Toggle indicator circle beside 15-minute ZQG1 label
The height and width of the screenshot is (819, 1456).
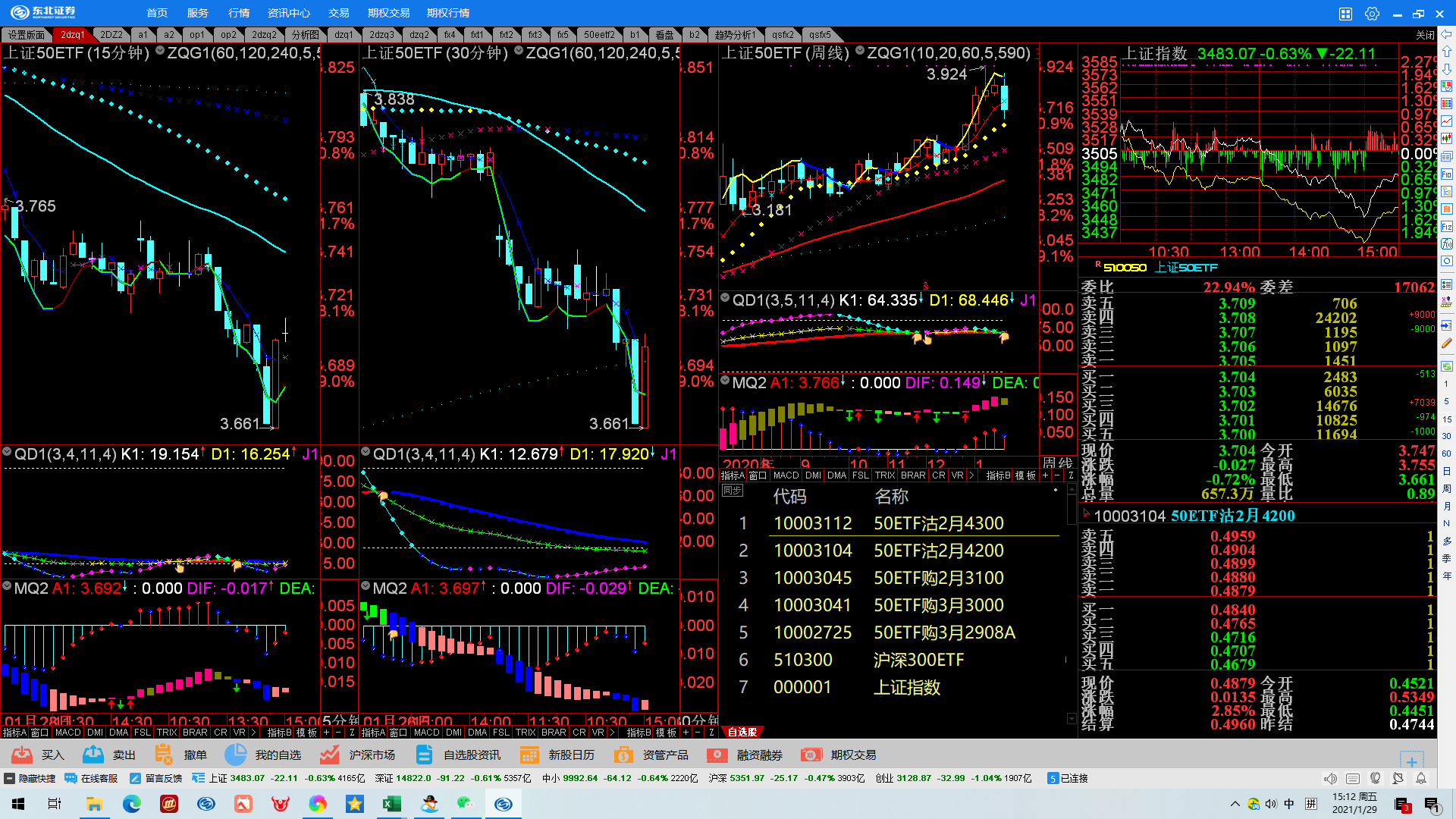(160, 52)
